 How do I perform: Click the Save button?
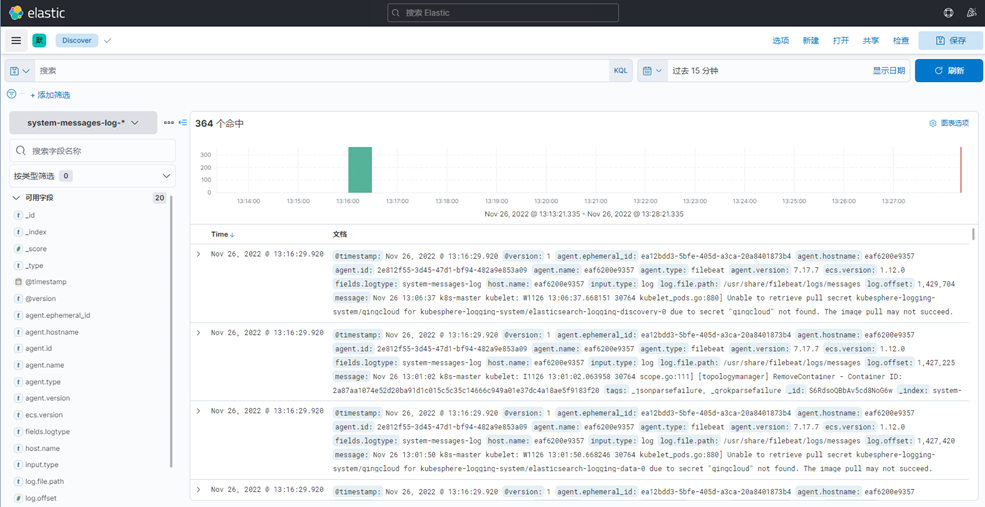click(x=950, y=40)
